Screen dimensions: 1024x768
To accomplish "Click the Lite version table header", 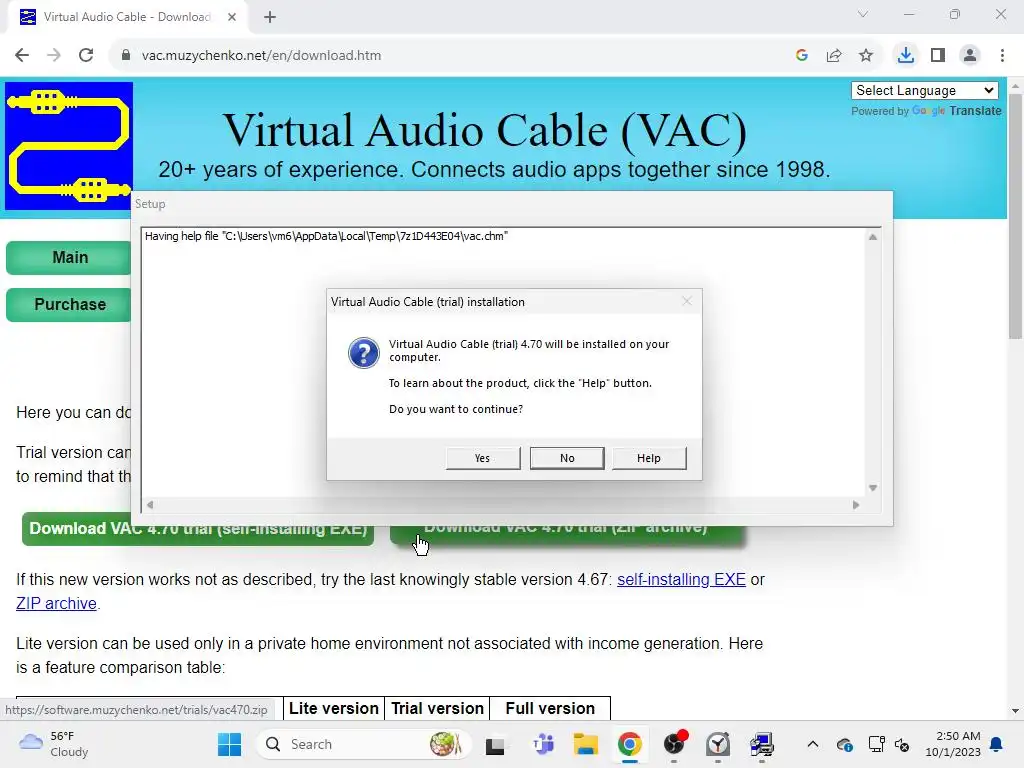I will point(334,709).
